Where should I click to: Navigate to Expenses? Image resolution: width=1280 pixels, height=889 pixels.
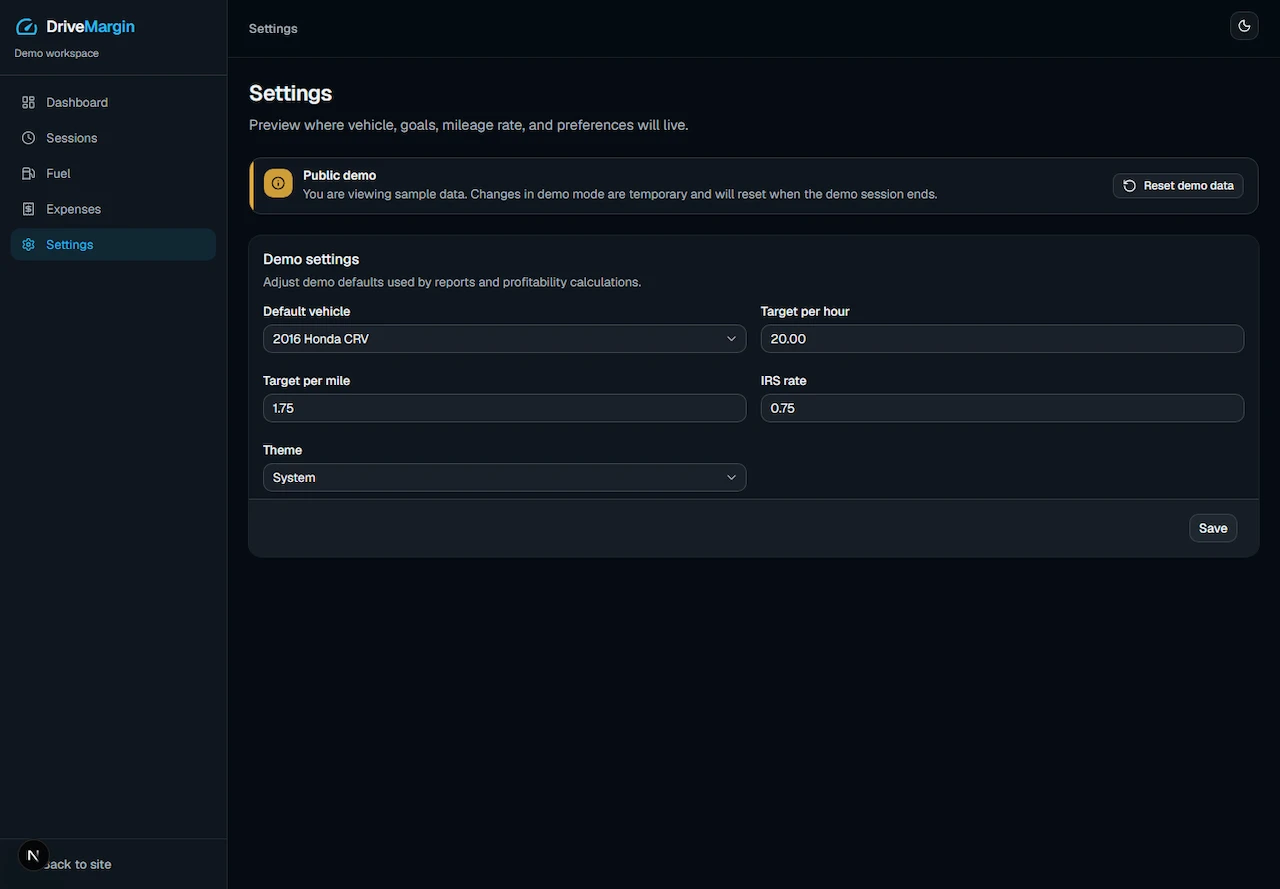tap(113, 209)
